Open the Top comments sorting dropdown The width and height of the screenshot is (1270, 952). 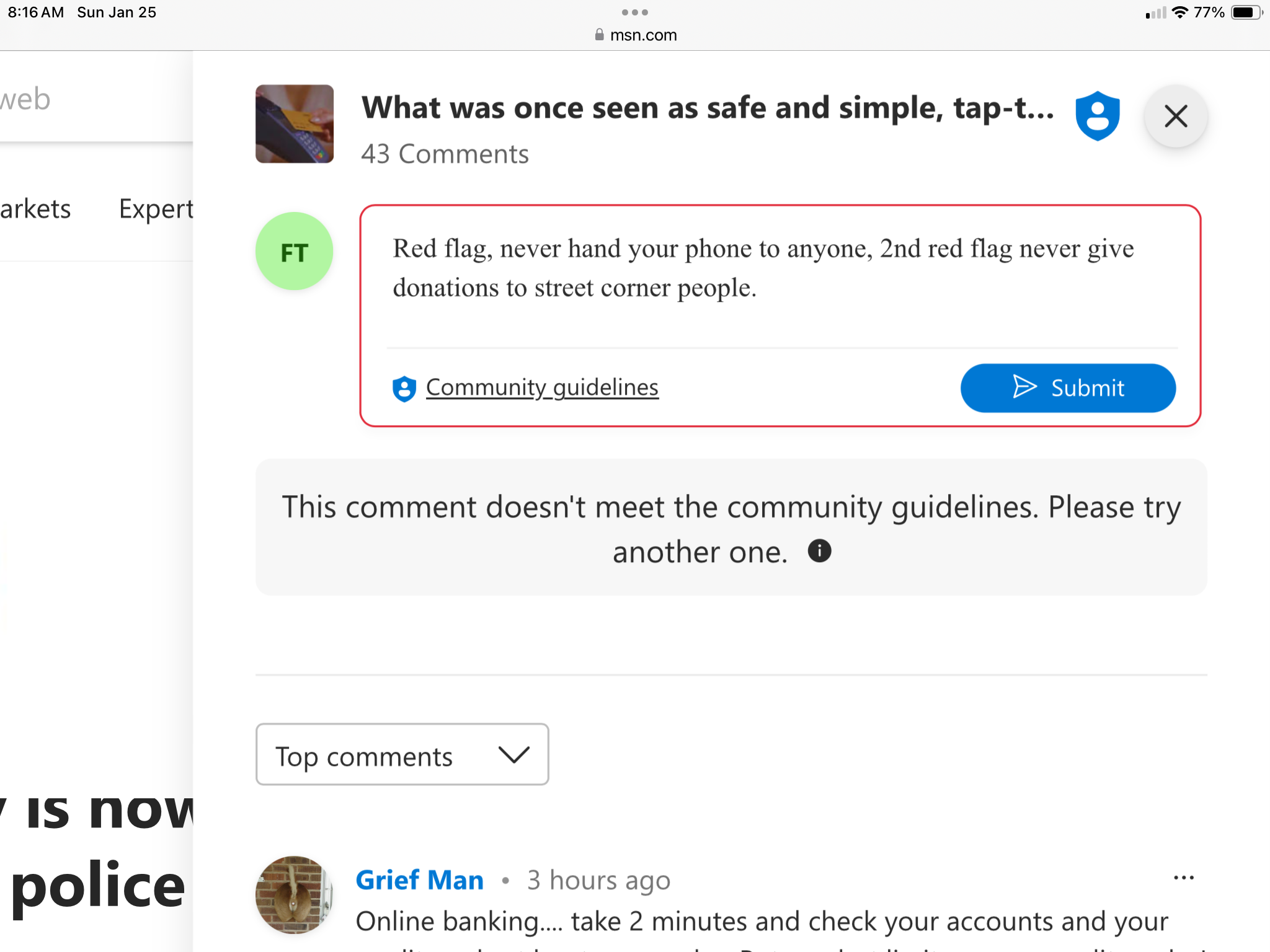click(402, 754)
